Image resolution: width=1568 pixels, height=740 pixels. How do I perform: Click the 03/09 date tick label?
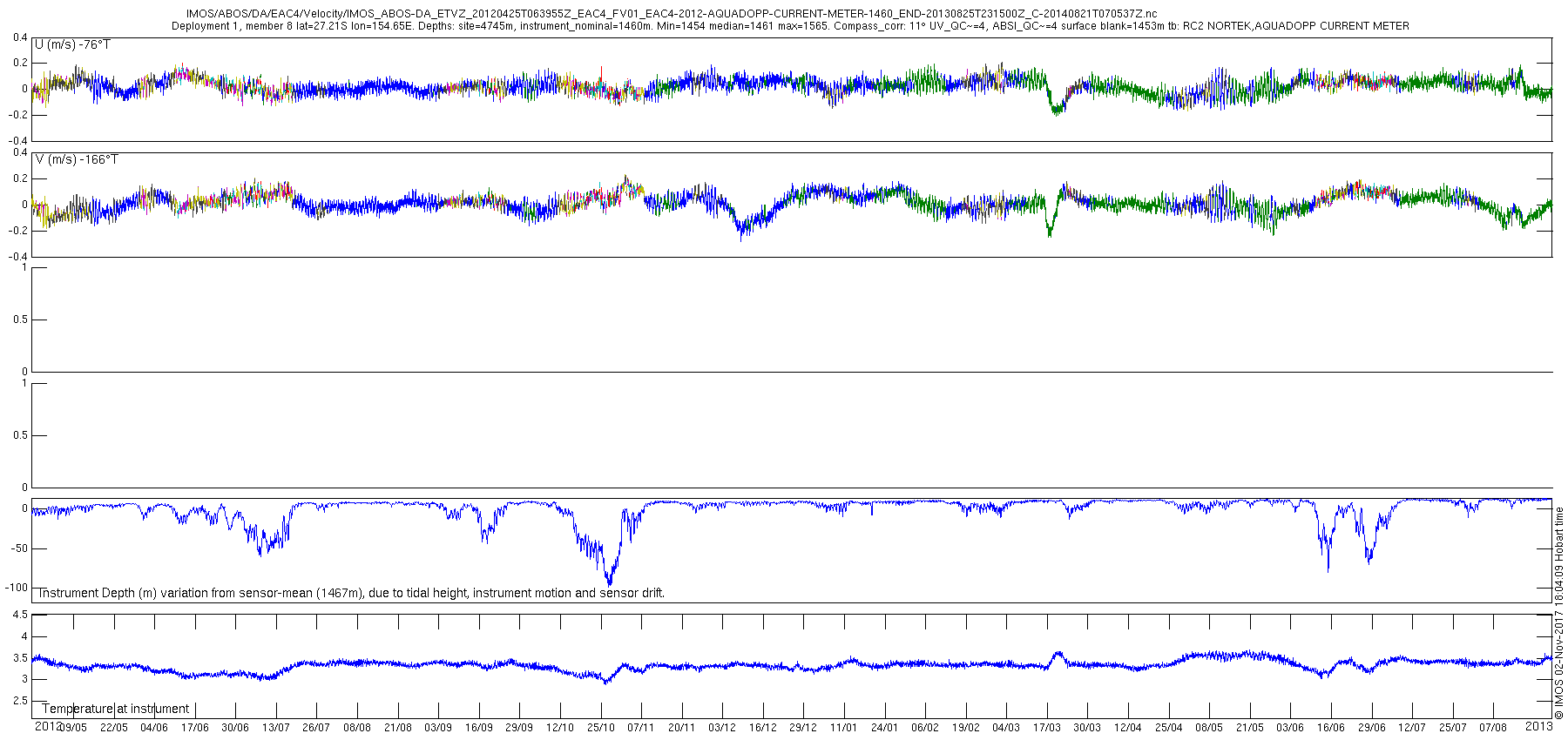point(438,728)
